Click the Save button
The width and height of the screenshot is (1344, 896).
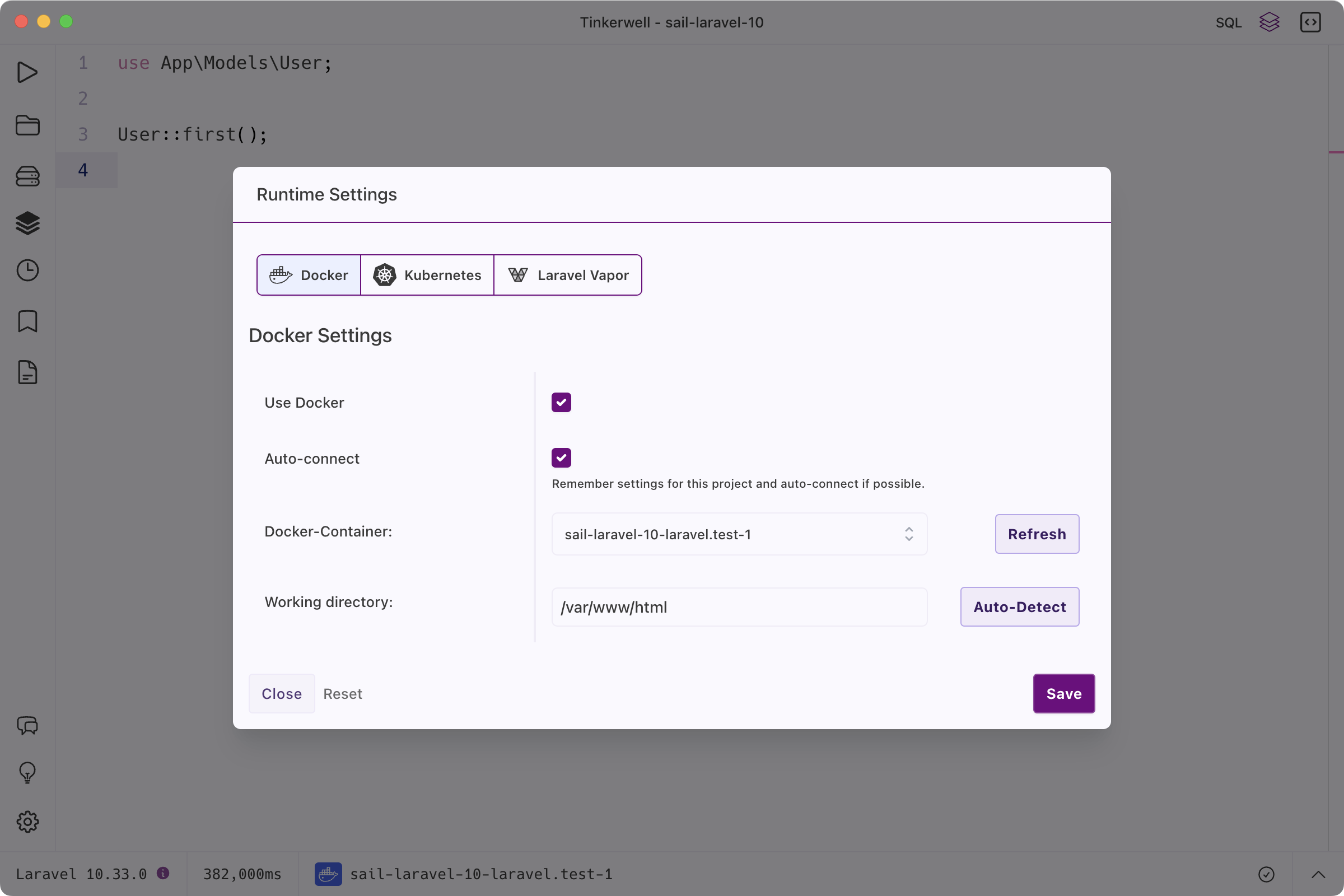pos(1063,693)
